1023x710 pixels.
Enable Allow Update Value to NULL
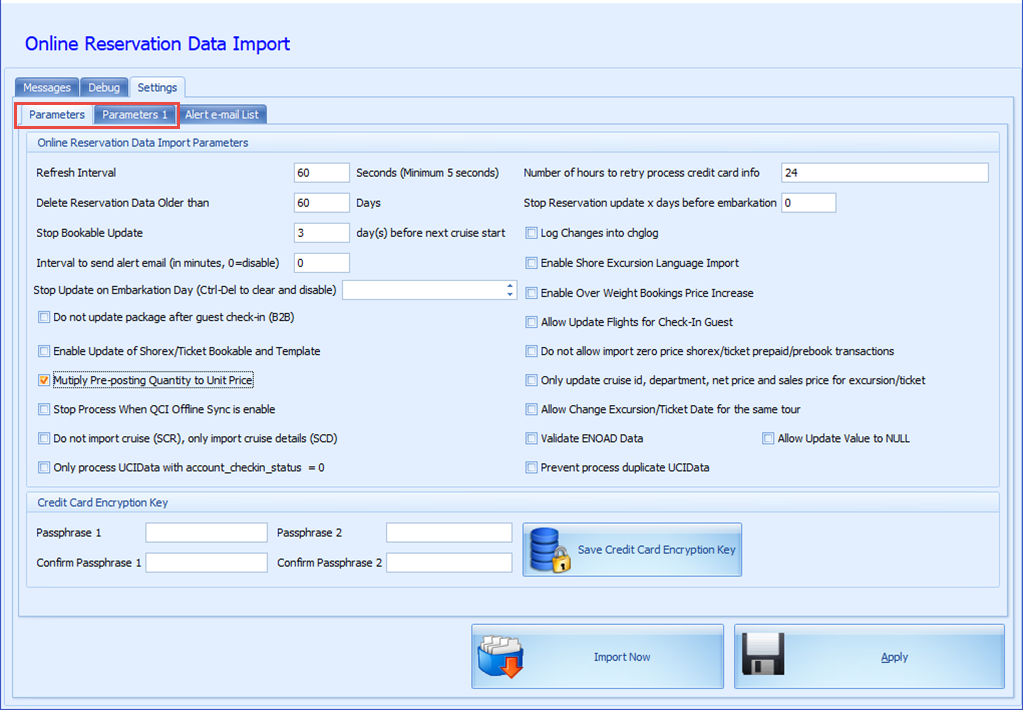768,439
